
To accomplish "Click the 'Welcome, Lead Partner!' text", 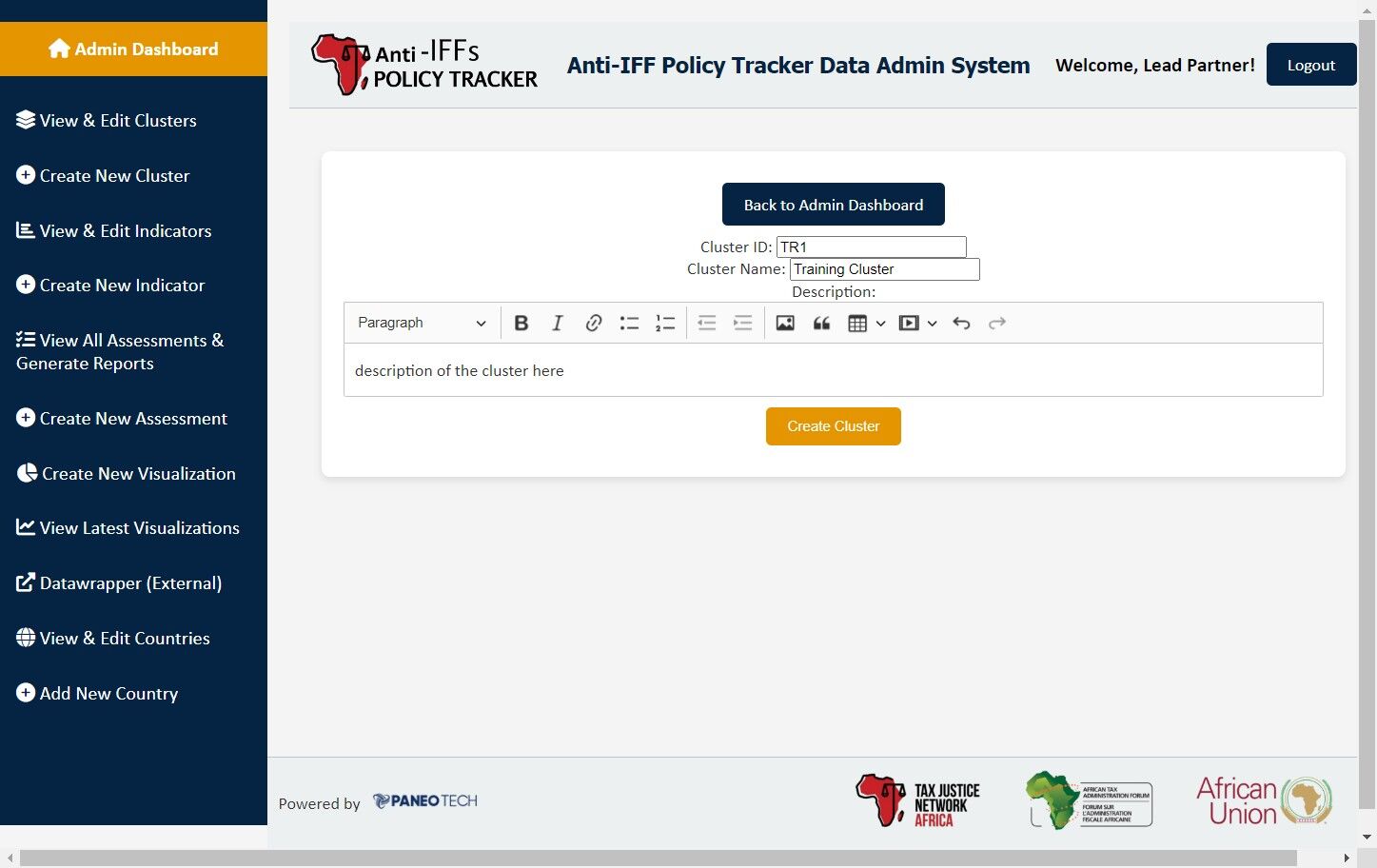I will (x=1155, y=66).
